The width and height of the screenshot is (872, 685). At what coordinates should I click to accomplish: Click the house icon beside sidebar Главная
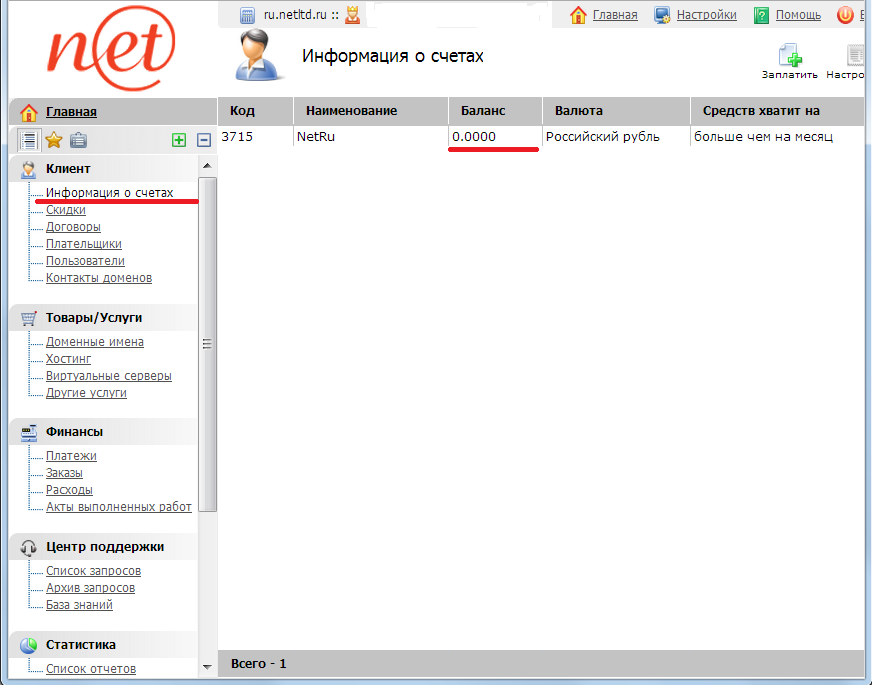click(29, 112)
